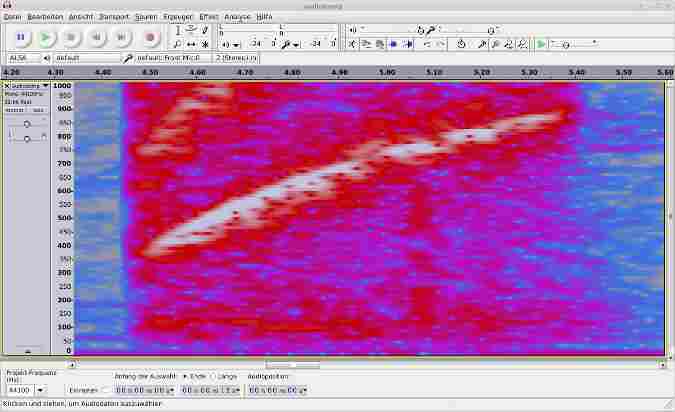Click the Silence audio icon
Screen dimensions: 675x412
click(x=407, y=44)
